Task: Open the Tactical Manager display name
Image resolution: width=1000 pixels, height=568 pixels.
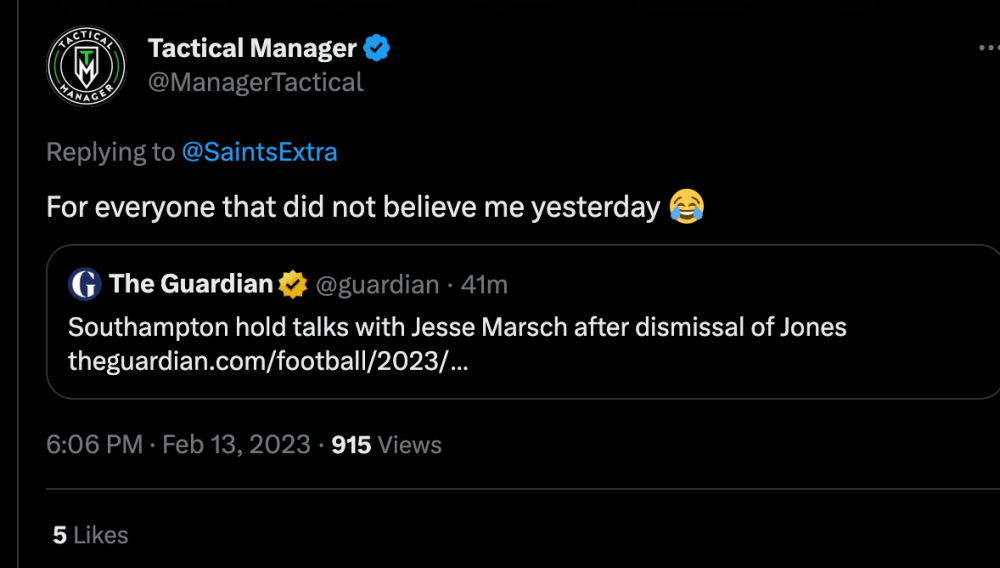Action: click(252, 48)
